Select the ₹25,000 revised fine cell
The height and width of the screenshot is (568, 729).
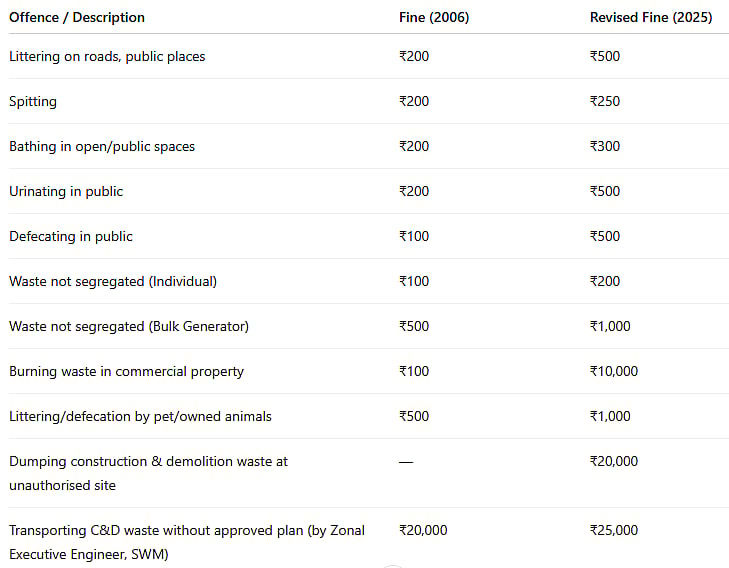[613, 530]
